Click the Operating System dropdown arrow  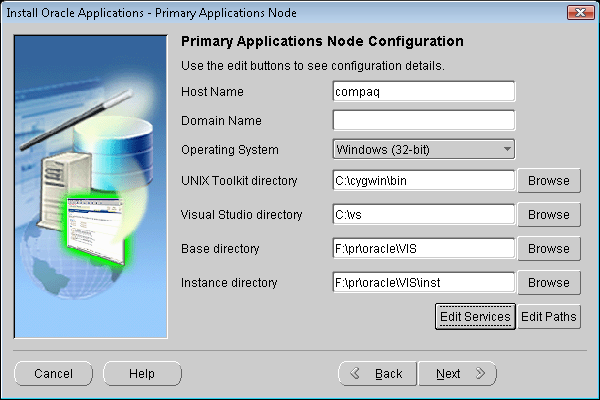pyautogui.click(x=507, y=150)
